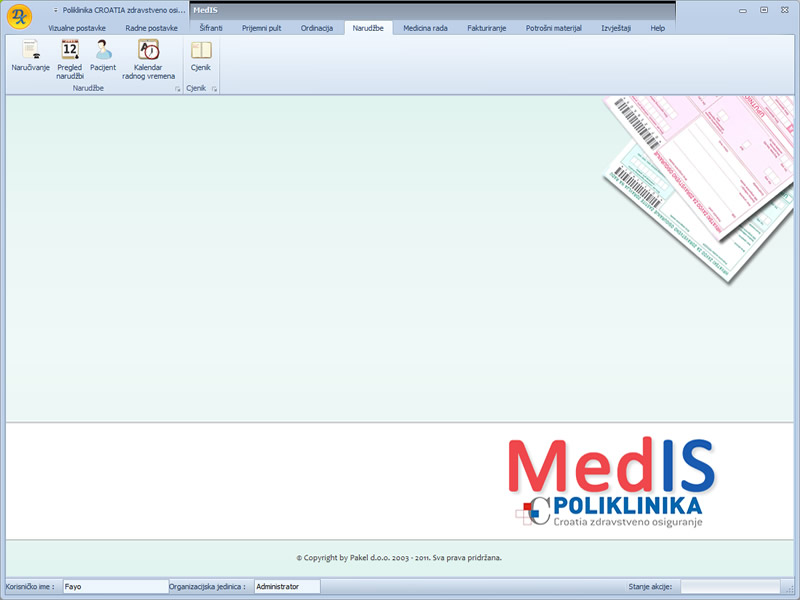The width and height of the screenshot is (800, 600).
Task: Select the Medicina rada tab
Action: [425, 28]
